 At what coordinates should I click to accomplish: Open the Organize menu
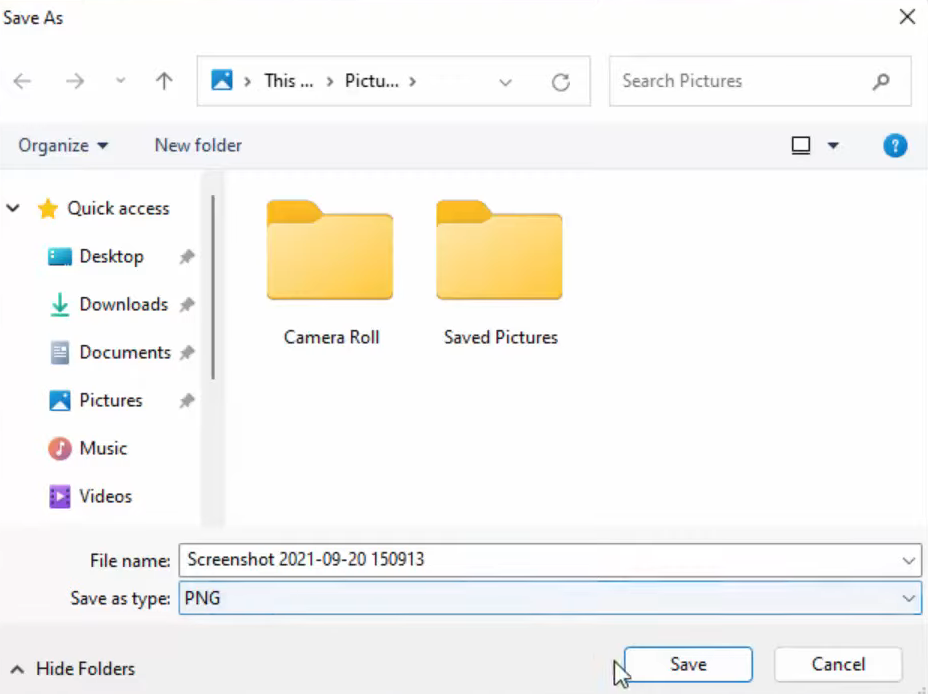63,146
